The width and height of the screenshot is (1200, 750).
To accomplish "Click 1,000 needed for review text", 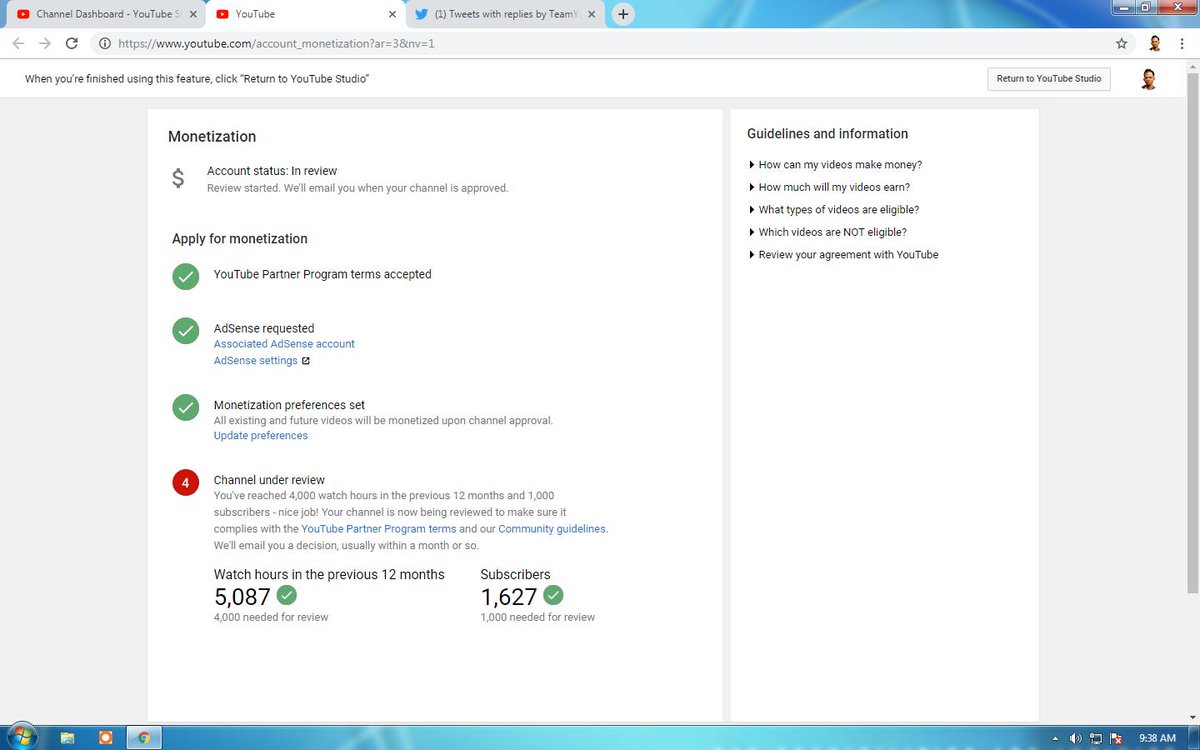I will [x=538, y=617].
